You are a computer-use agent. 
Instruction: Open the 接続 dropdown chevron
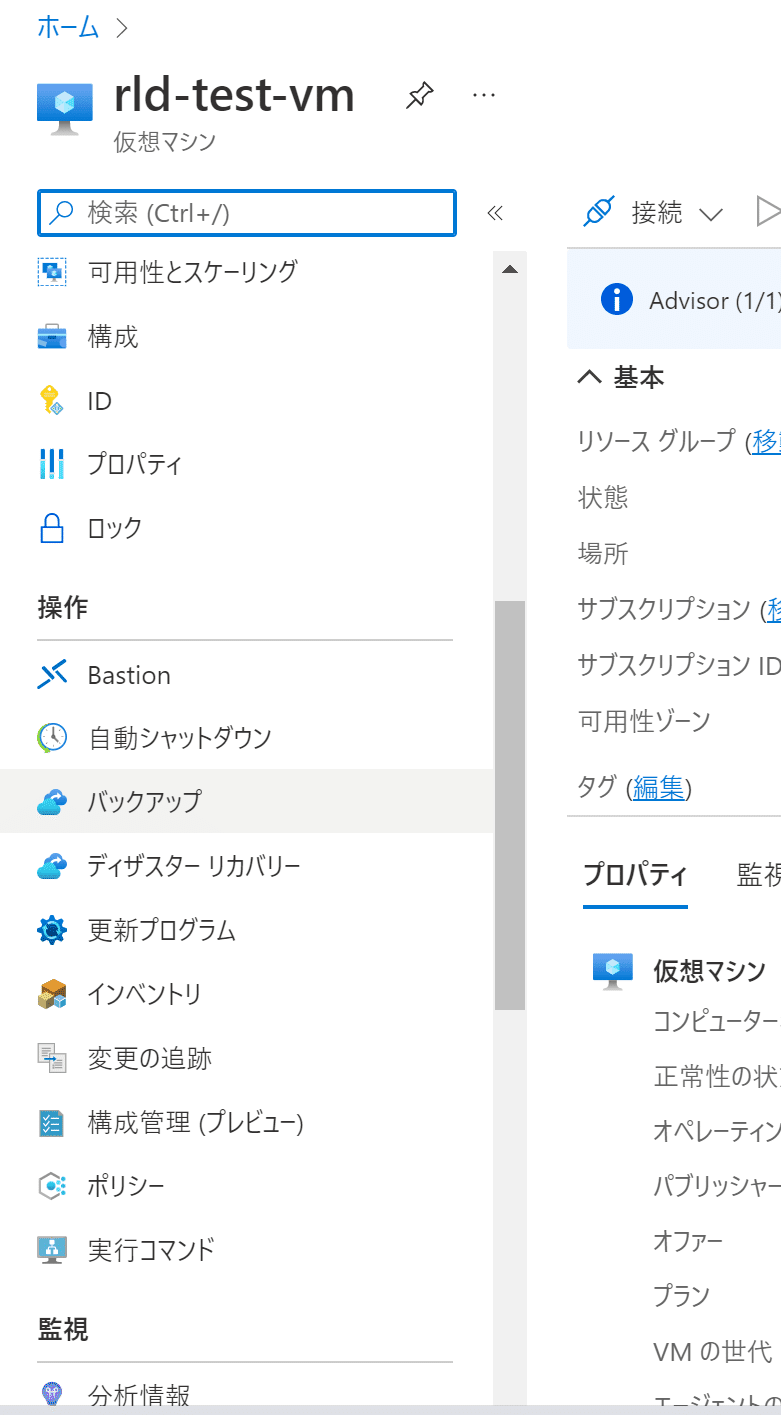[x=711, y=214]
